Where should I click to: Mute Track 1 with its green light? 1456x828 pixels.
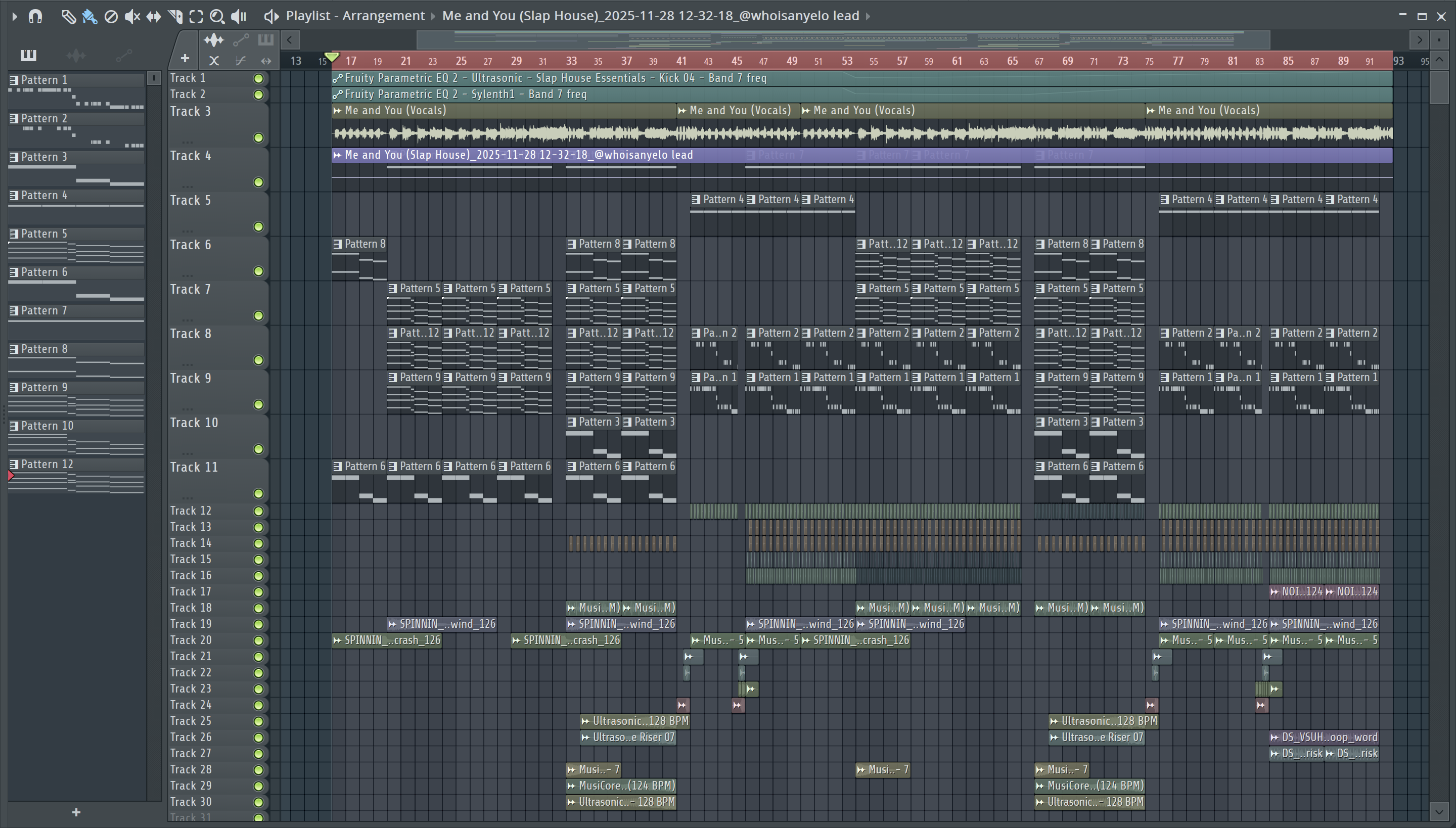[258, 78]
